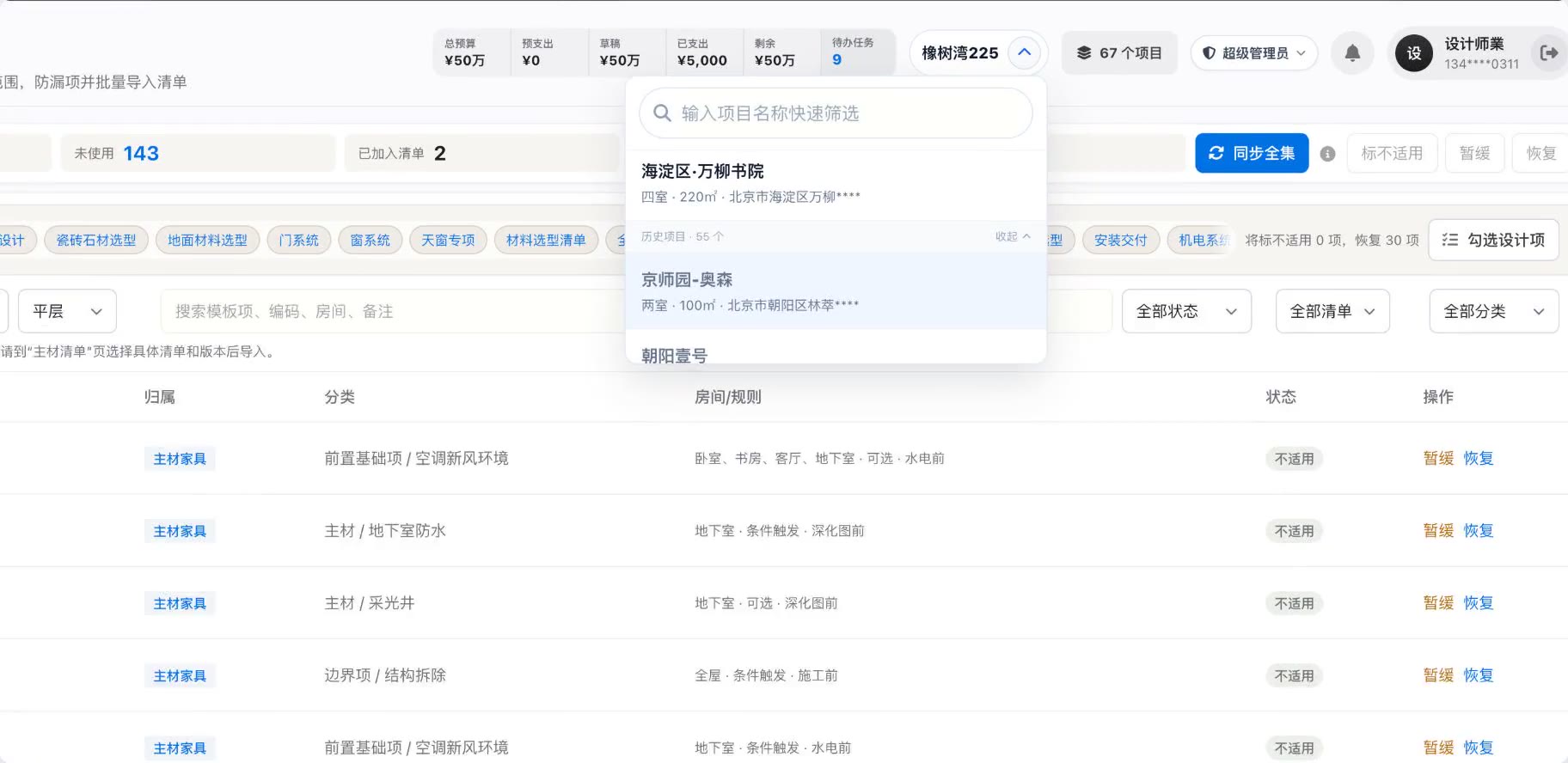
Task: Click the top toolbar 暂缓 button
Action: click(x=1474, y=153)
